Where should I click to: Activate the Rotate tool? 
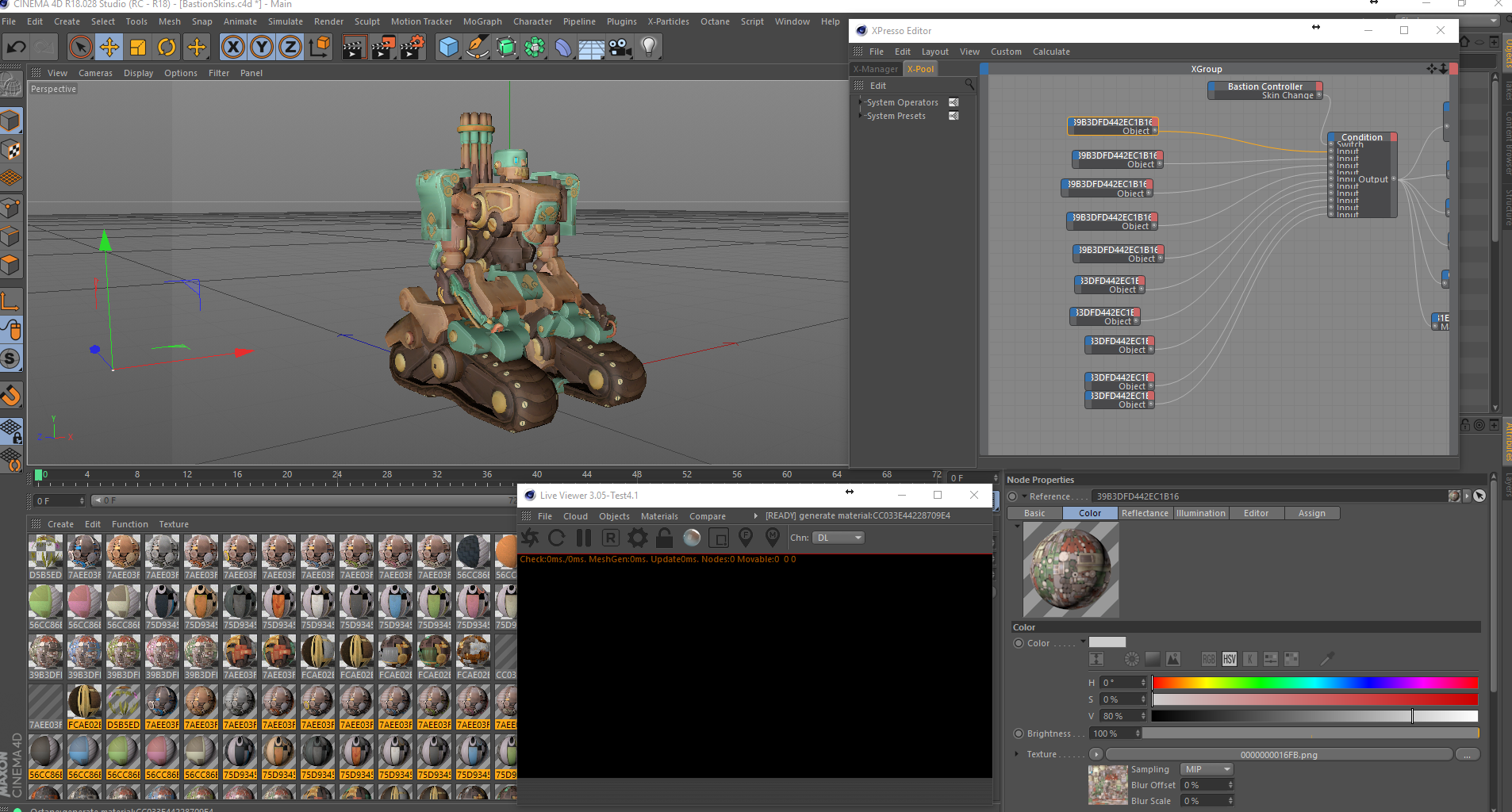(x=167, y=47)
